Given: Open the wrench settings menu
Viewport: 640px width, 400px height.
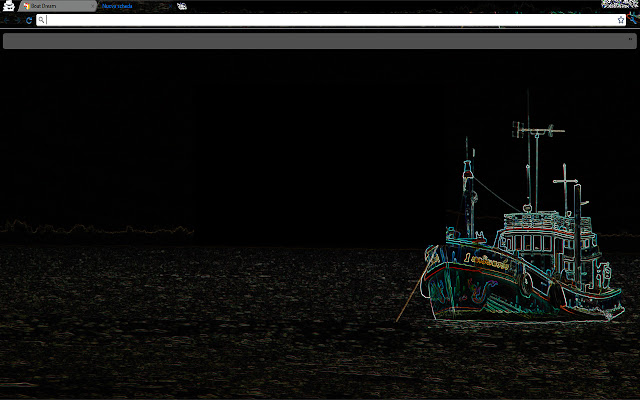Looking at the screenshot, I should (x=633, y=19).
